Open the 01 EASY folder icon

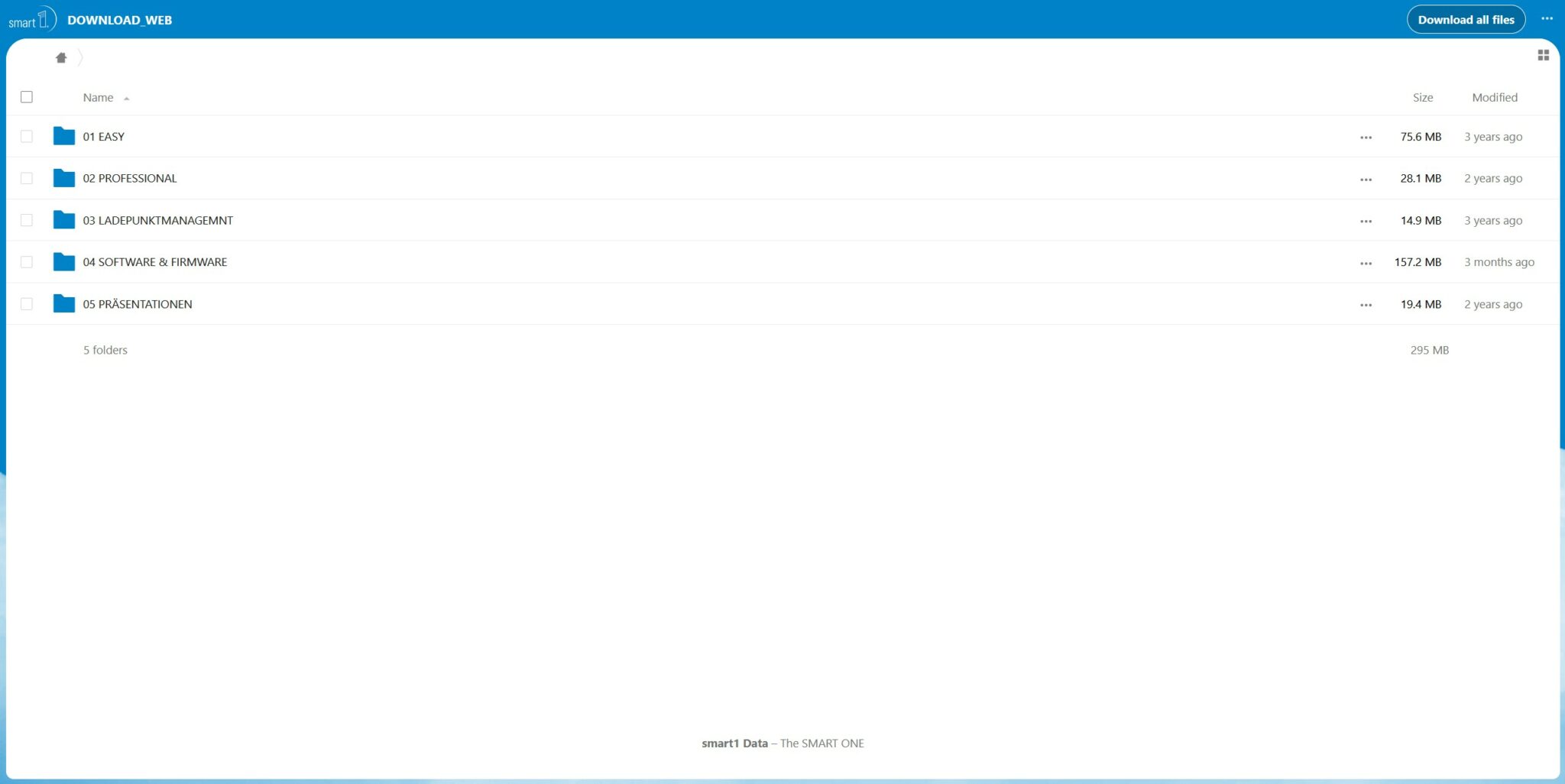[64, 136]
